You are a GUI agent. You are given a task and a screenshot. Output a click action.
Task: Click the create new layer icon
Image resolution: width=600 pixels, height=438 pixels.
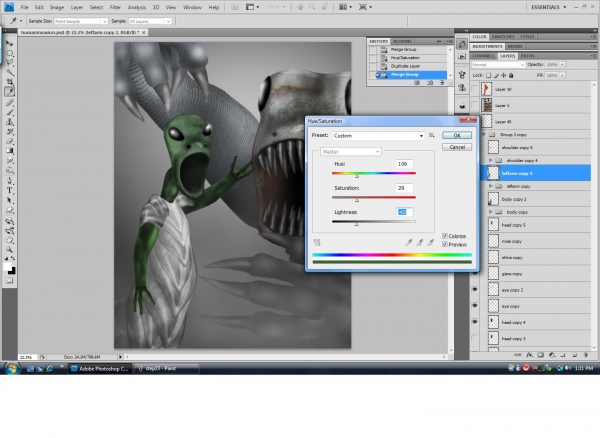click(574, 355)
